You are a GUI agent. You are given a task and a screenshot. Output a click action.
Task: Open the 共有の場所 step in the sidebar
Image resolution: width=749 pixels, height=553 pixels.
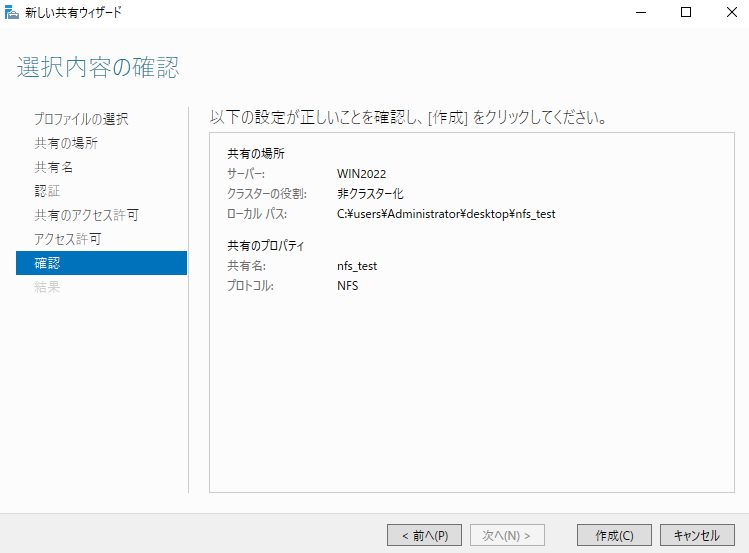66,143
